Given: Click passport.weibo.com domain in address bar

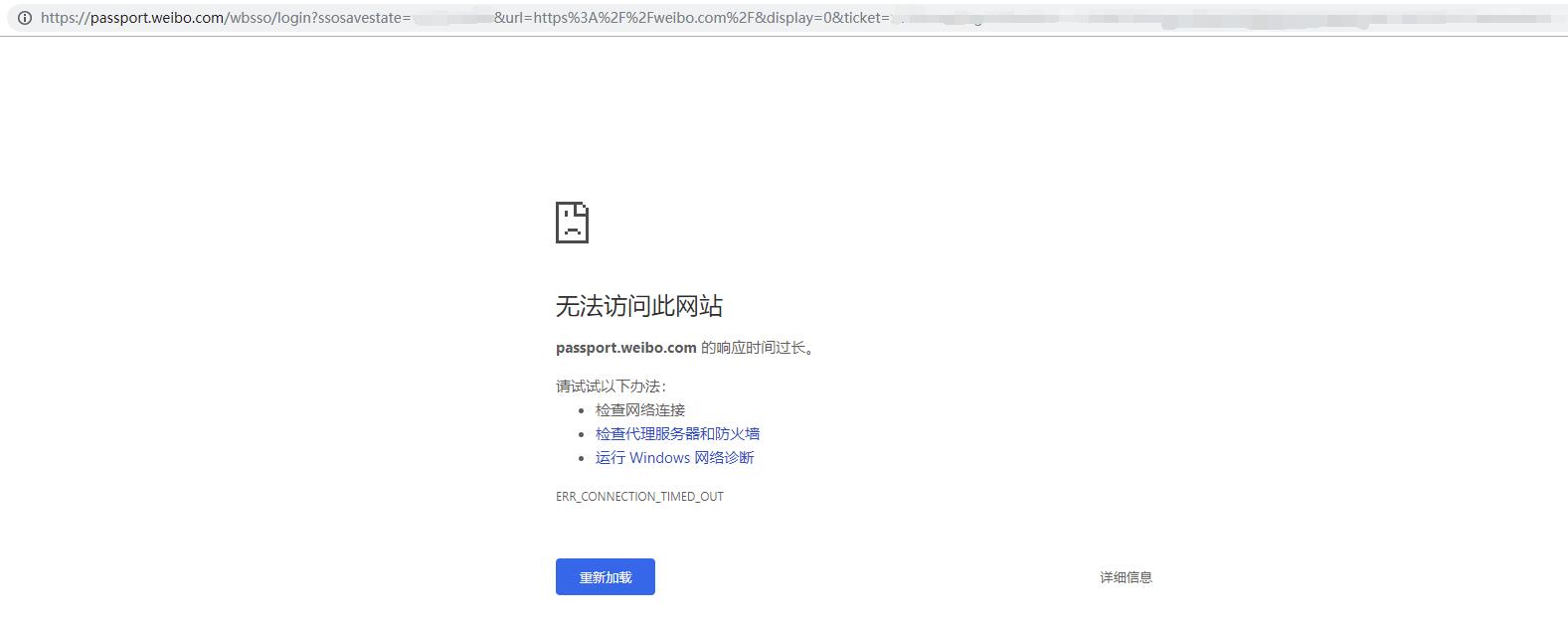Looking at the screenshot, I should coord(157,18).
